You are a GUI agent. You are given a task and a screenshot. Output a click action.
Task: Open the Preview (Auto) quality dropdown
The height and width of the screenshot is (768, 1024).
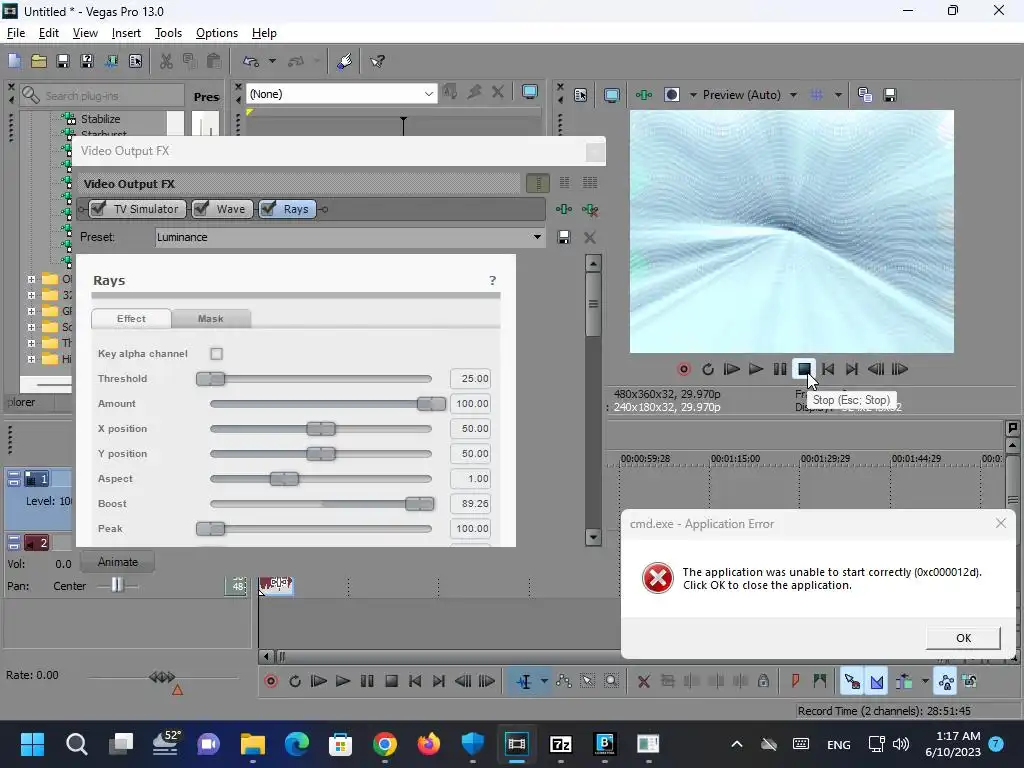pyautogui.click(x=793, y=95)
